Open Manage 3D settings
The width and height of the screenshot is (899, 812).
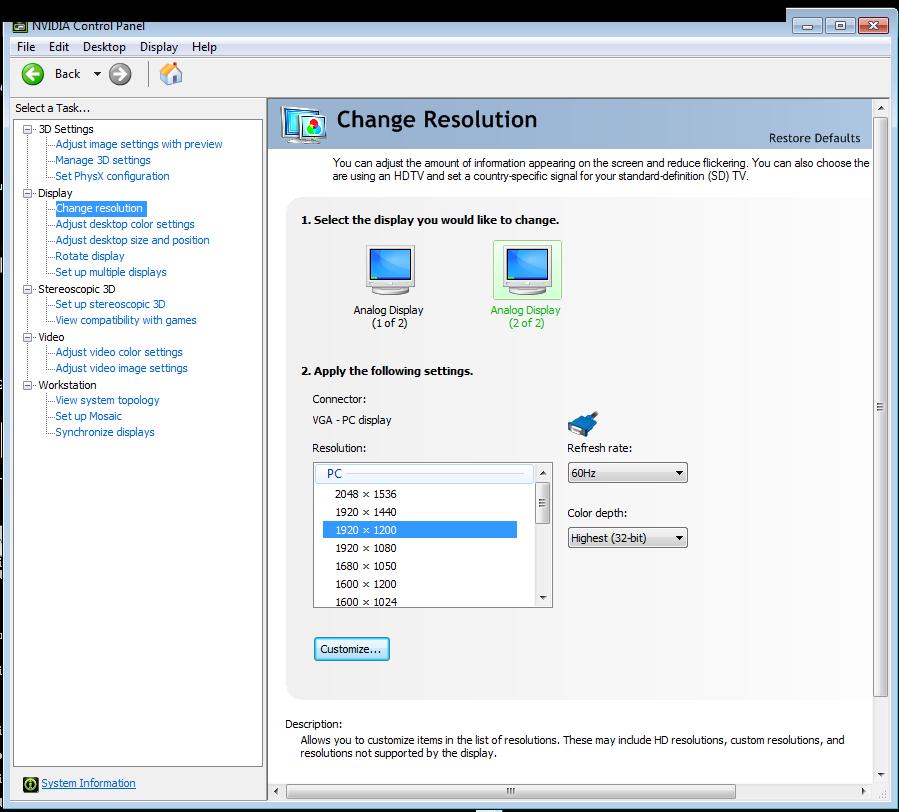click(x=103, y=161)
